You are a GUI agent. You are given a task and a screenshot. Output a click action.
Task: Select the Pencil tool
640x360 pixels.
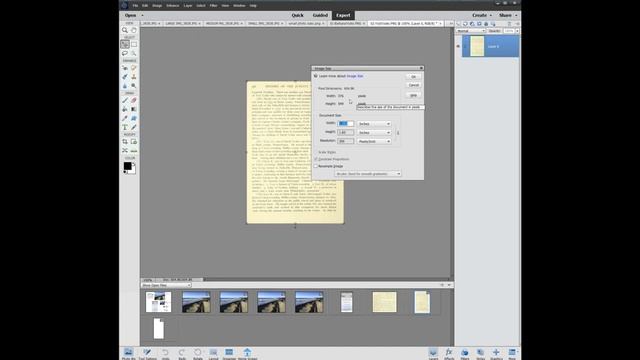pyautogui.click(x=134, y=127)
